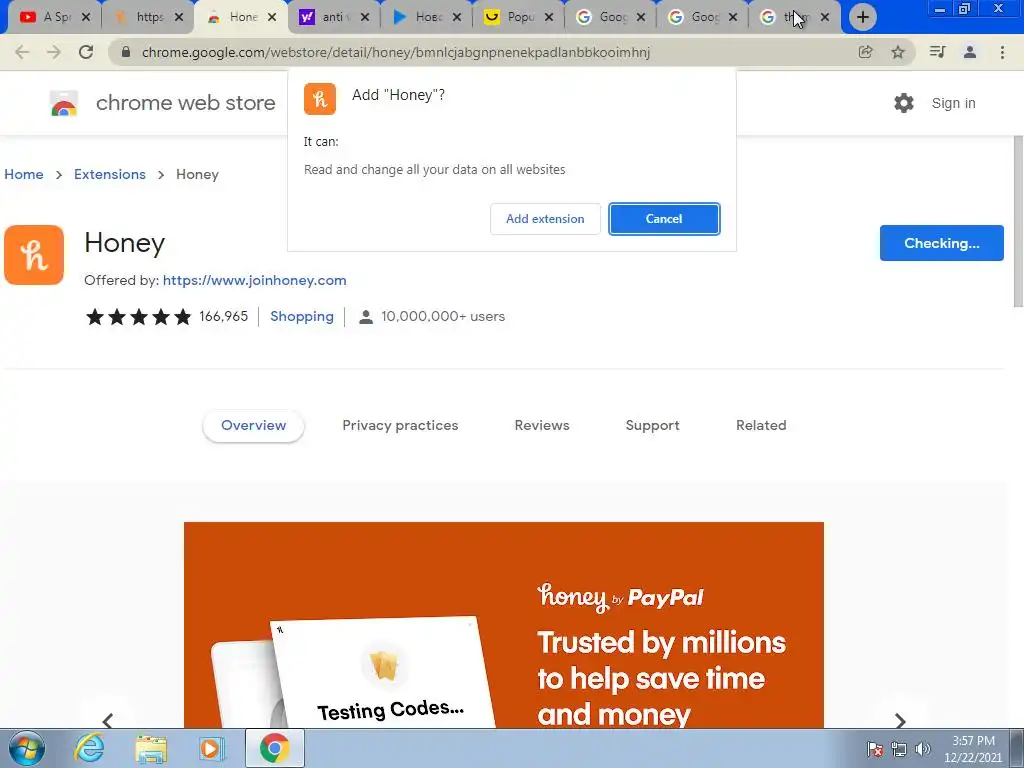Open the joinhoney.com developer link

[255, 280]
